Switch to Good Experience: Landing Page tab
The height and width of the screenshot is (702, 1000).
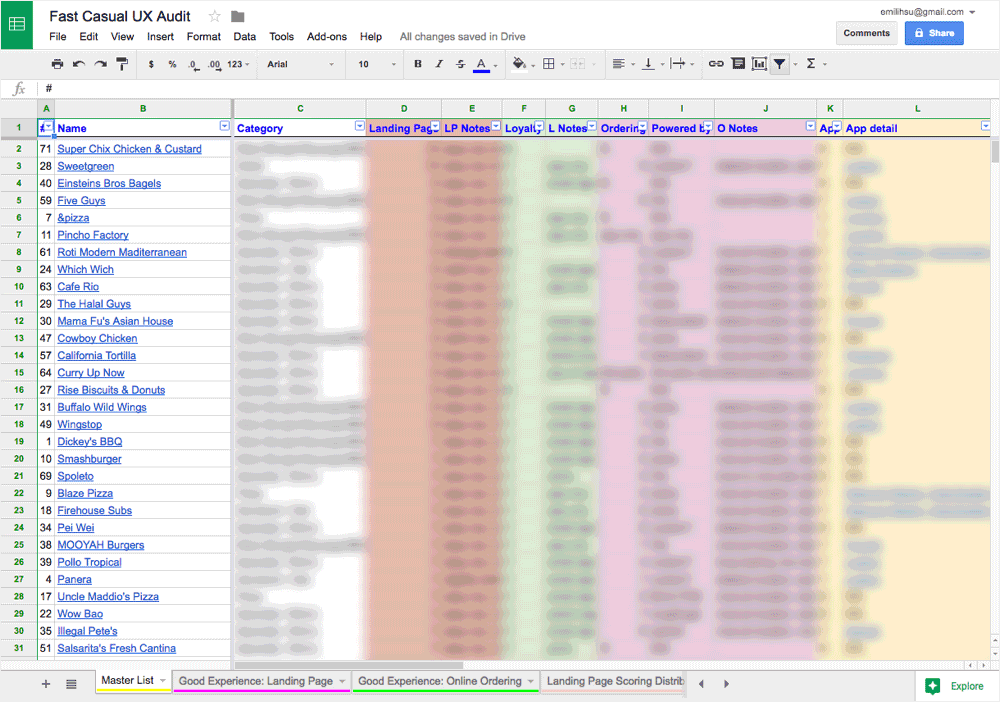pyautogui.click(x=256, y=681)
